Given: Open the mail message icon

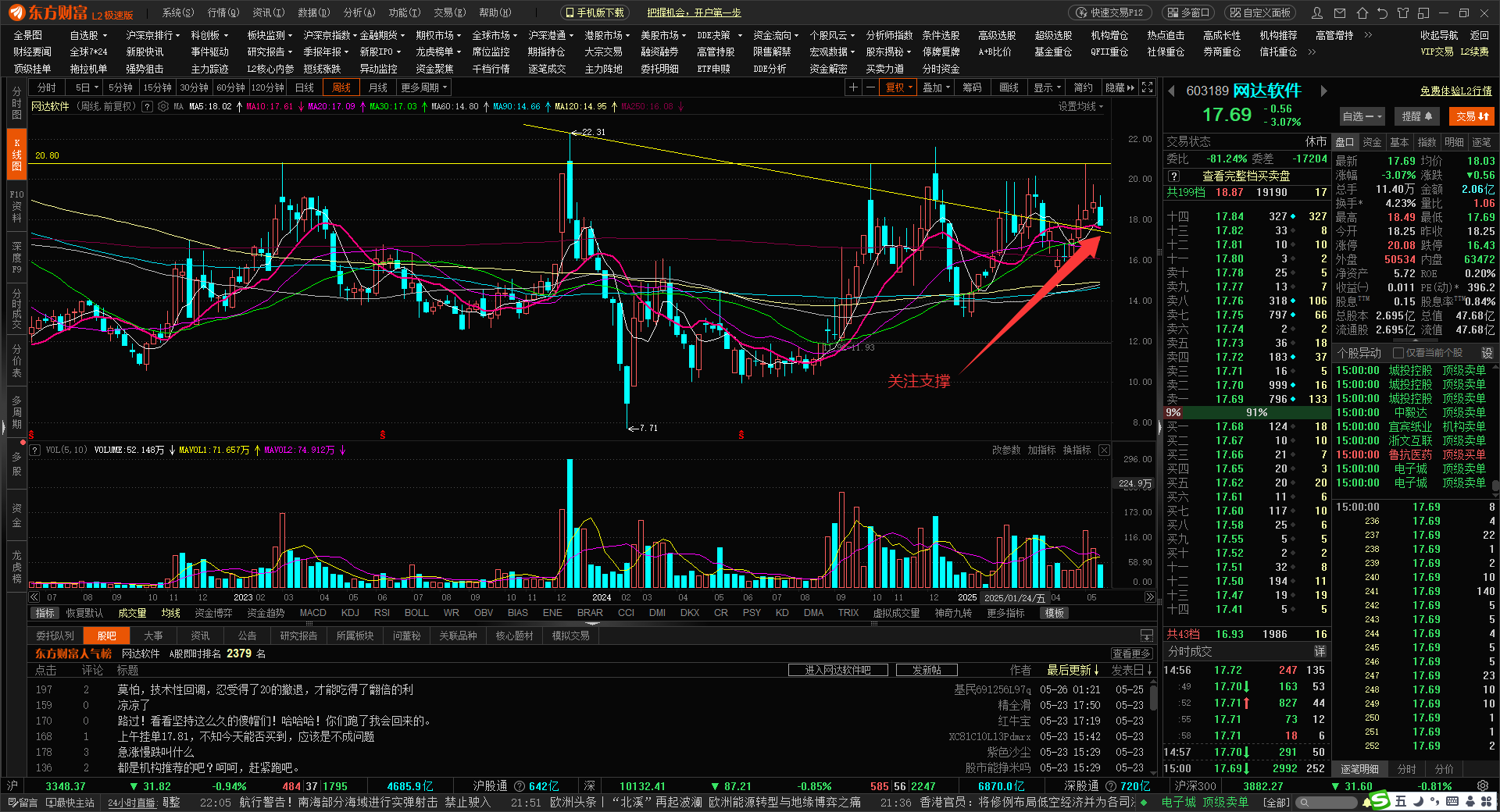Looking at the screenshot, I should [1340, 13].
